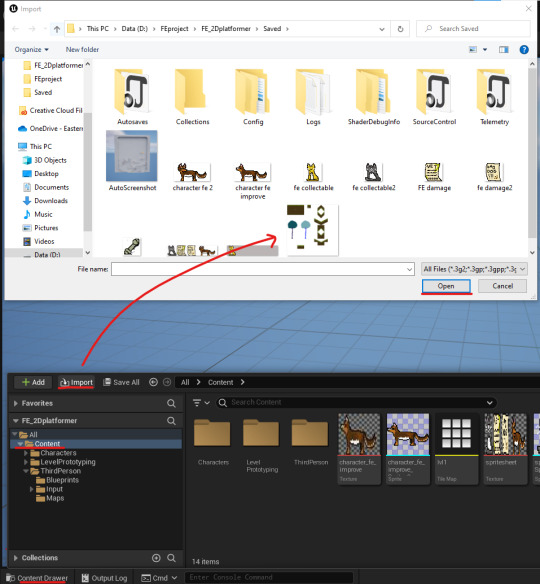Open the SourceControl folder
The width and height of the screenshot is (540, 584).
click(434, 97)
